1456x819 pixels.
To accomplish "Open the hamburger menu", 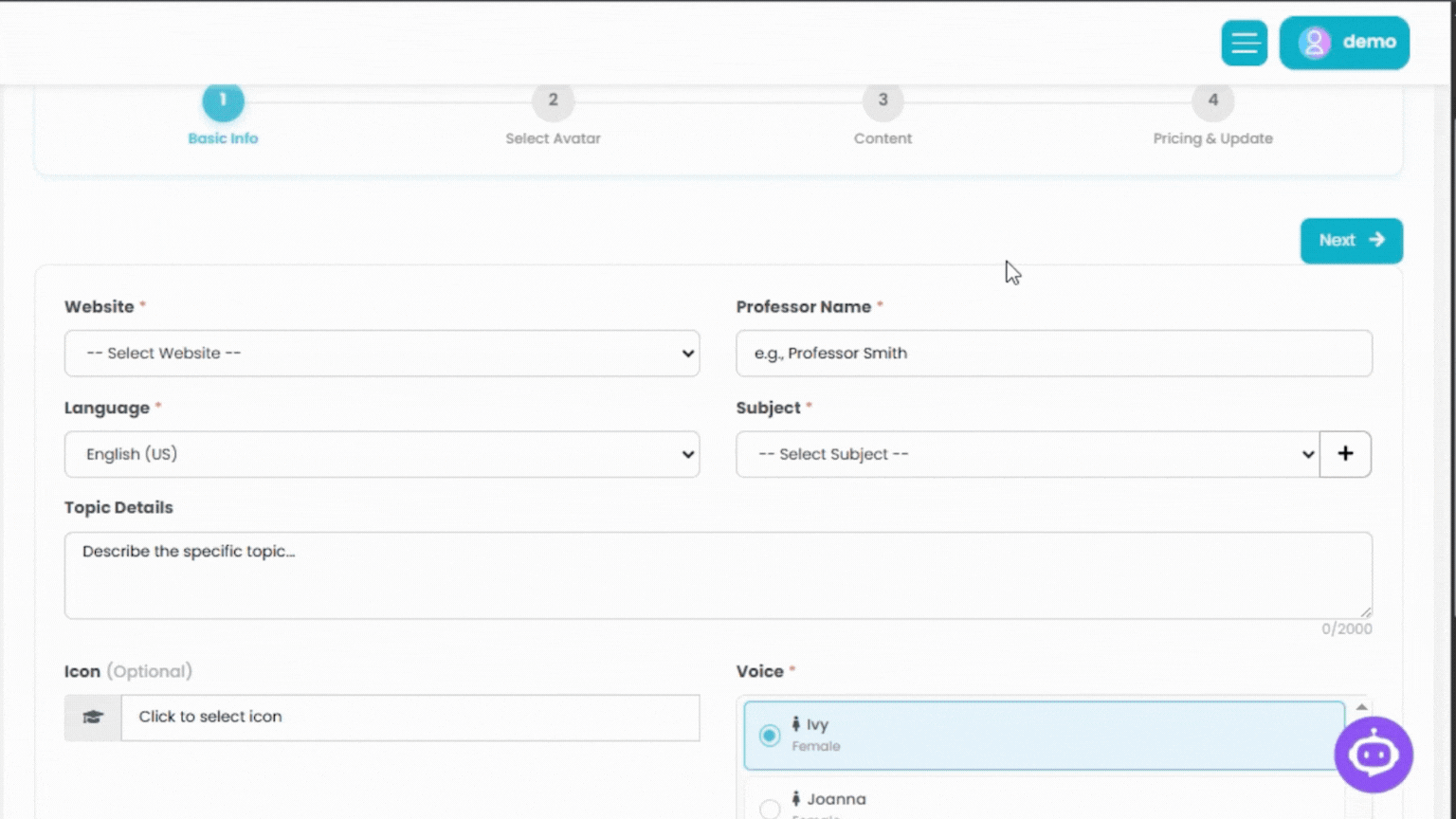I will click(x=1244, y=43).
